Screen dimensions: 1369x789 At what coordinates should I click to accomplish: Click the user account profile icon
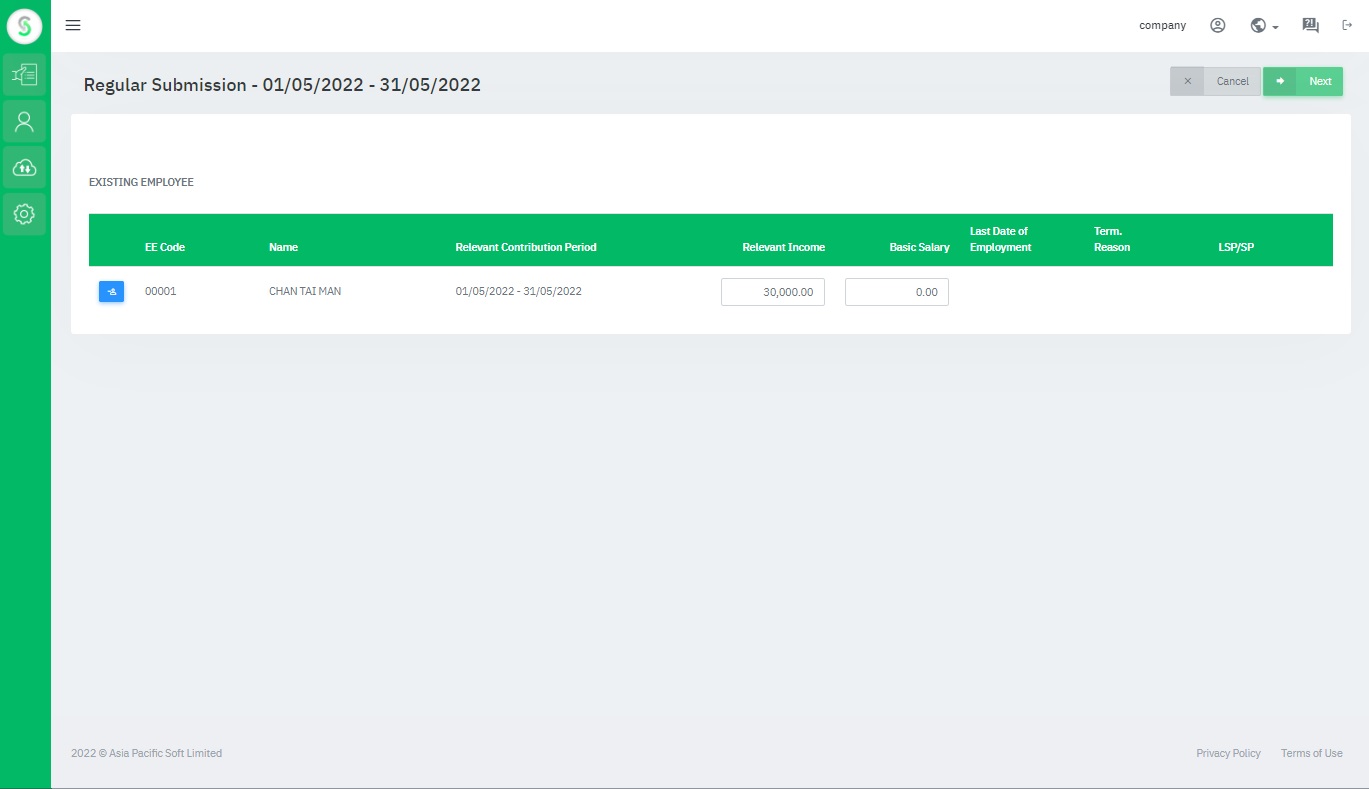(1218, 26)
